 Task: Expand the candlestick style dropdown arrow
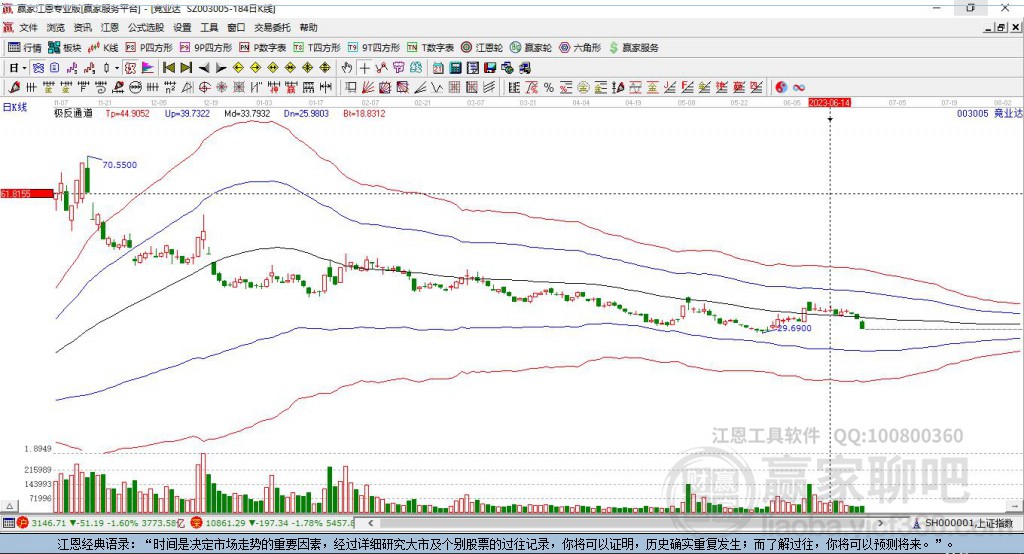point(117,68)
